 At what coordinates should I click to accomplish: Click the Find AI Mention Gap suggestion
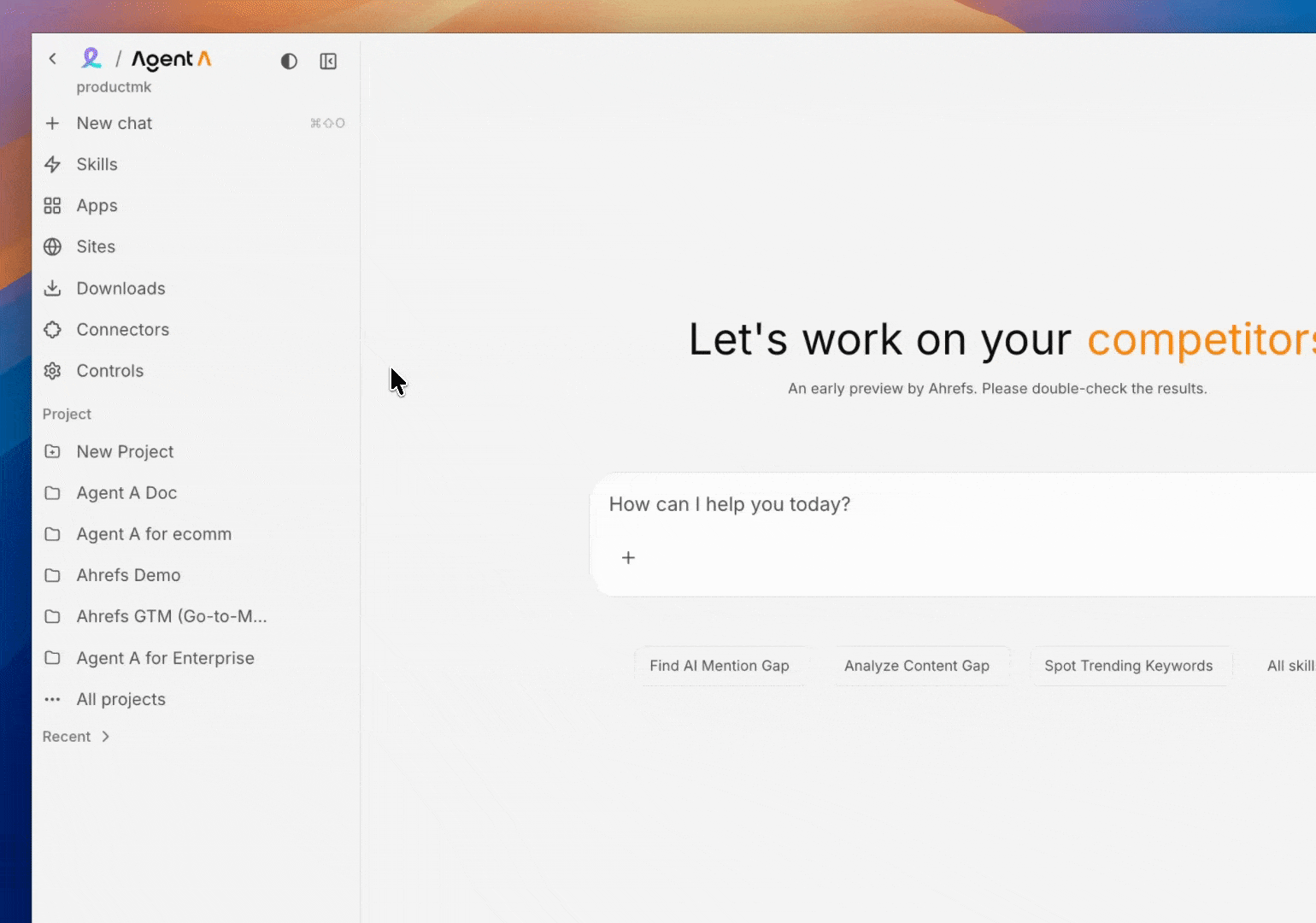tap(720, 666)
